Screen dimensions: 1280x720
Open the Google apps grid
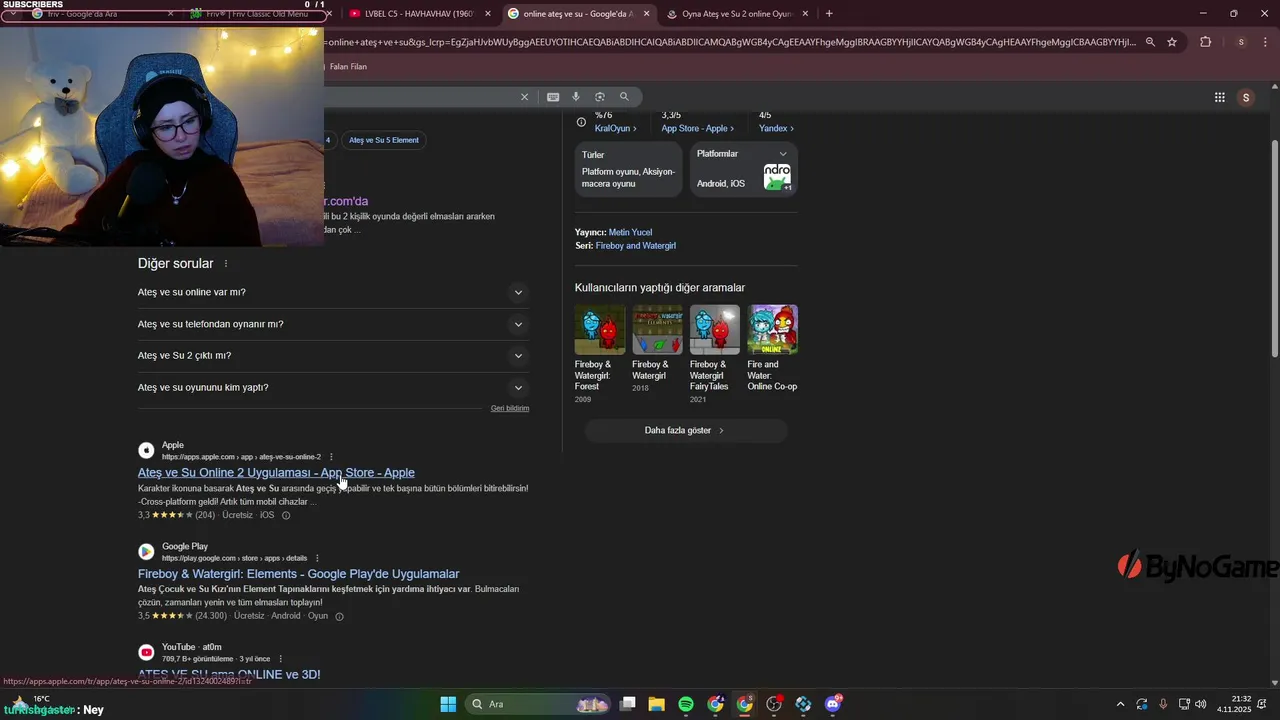[x=1220, y=97]
